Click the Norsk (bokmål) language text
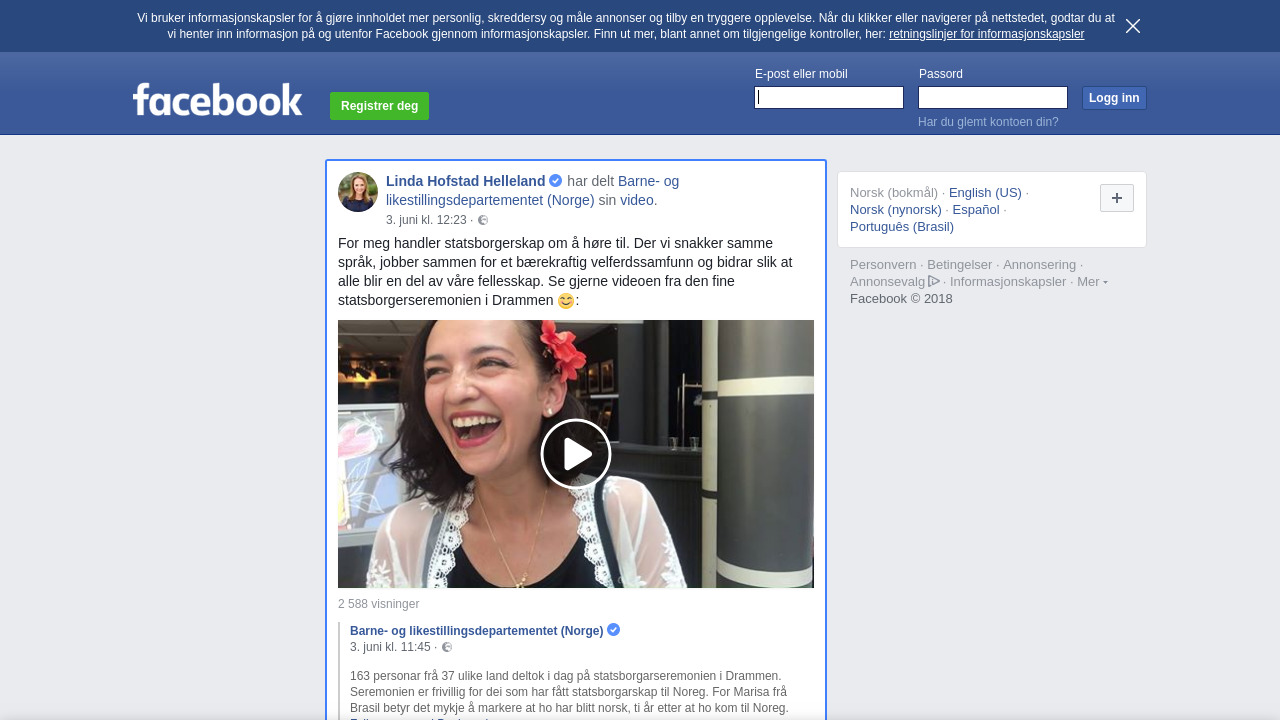 894,192
